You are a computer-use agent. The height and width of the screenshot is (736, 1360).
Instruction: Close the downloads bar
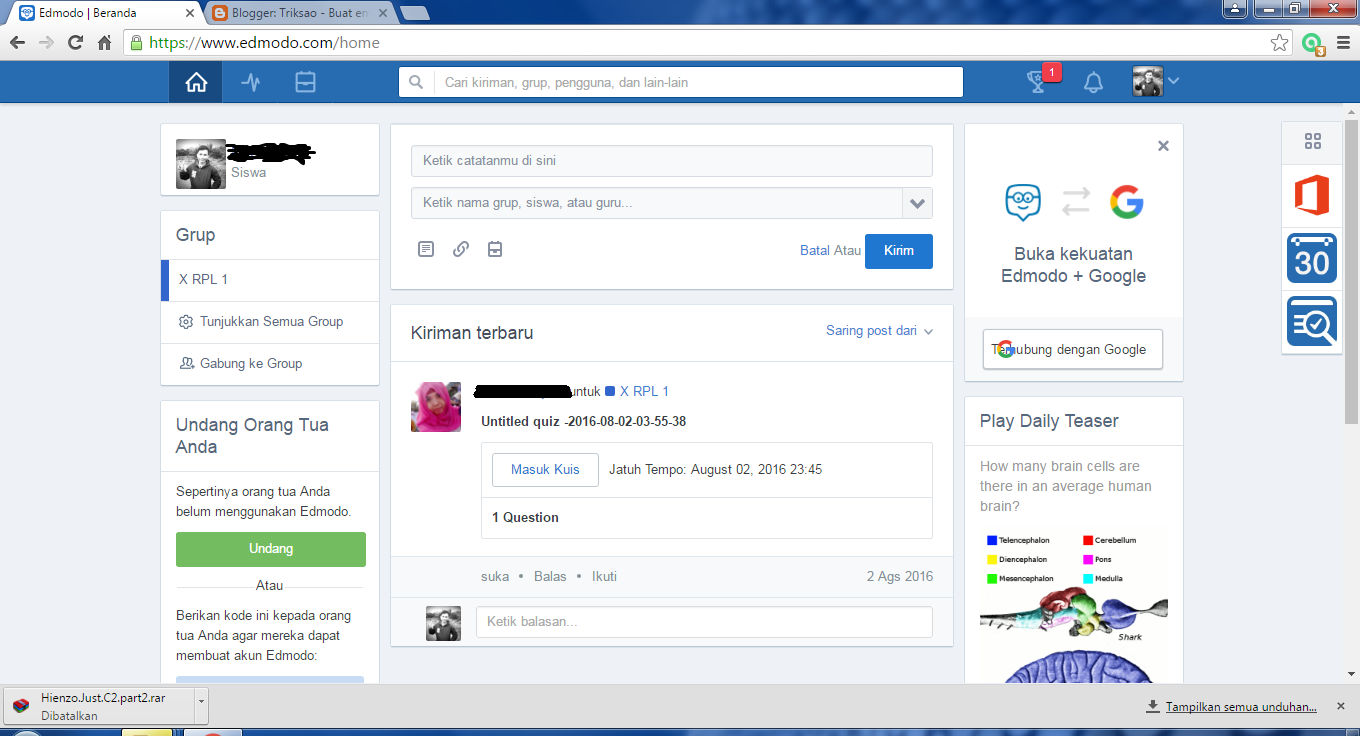1341,707
